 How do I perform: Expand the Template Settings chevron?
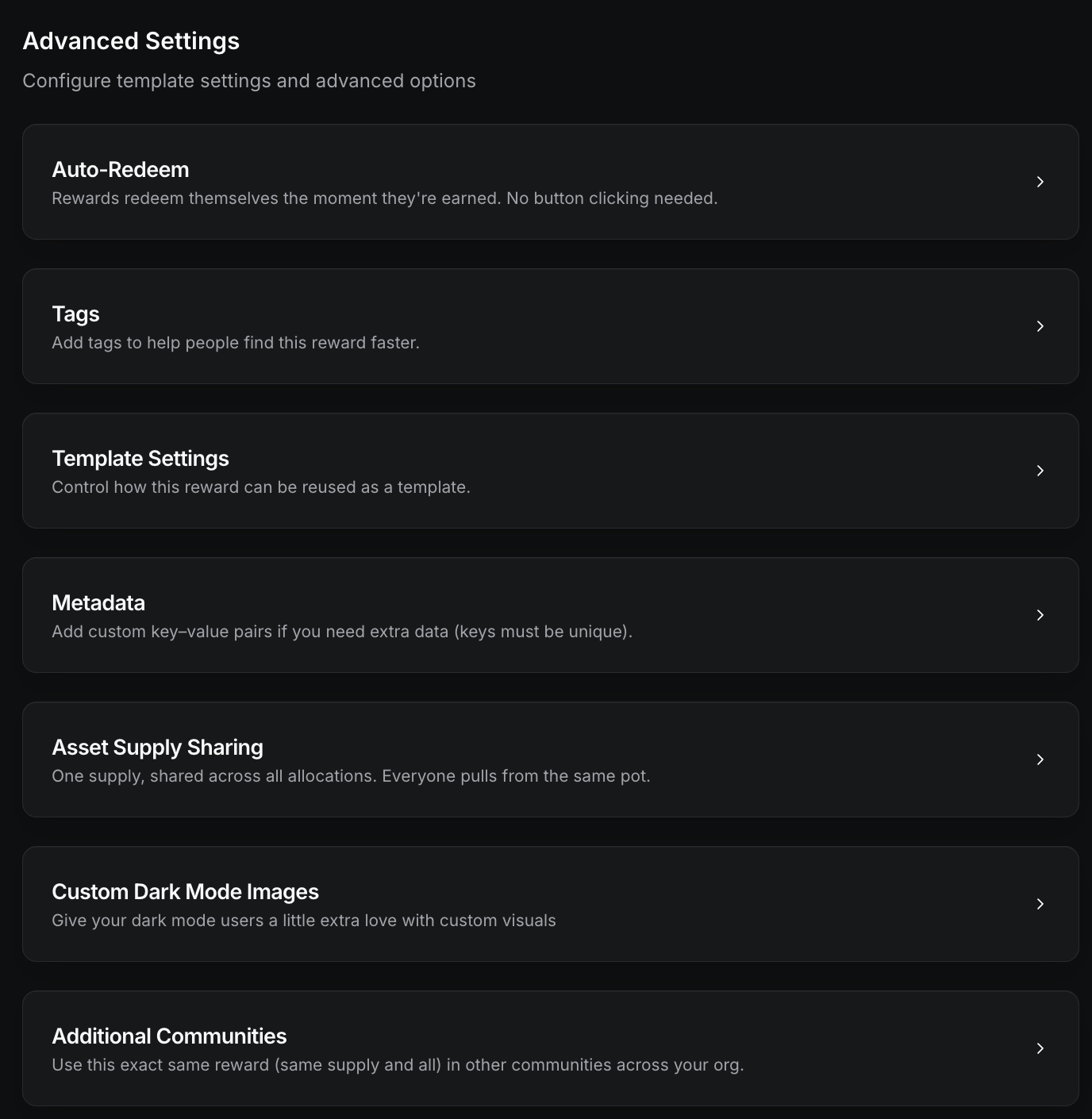[x=1040, y=470]
